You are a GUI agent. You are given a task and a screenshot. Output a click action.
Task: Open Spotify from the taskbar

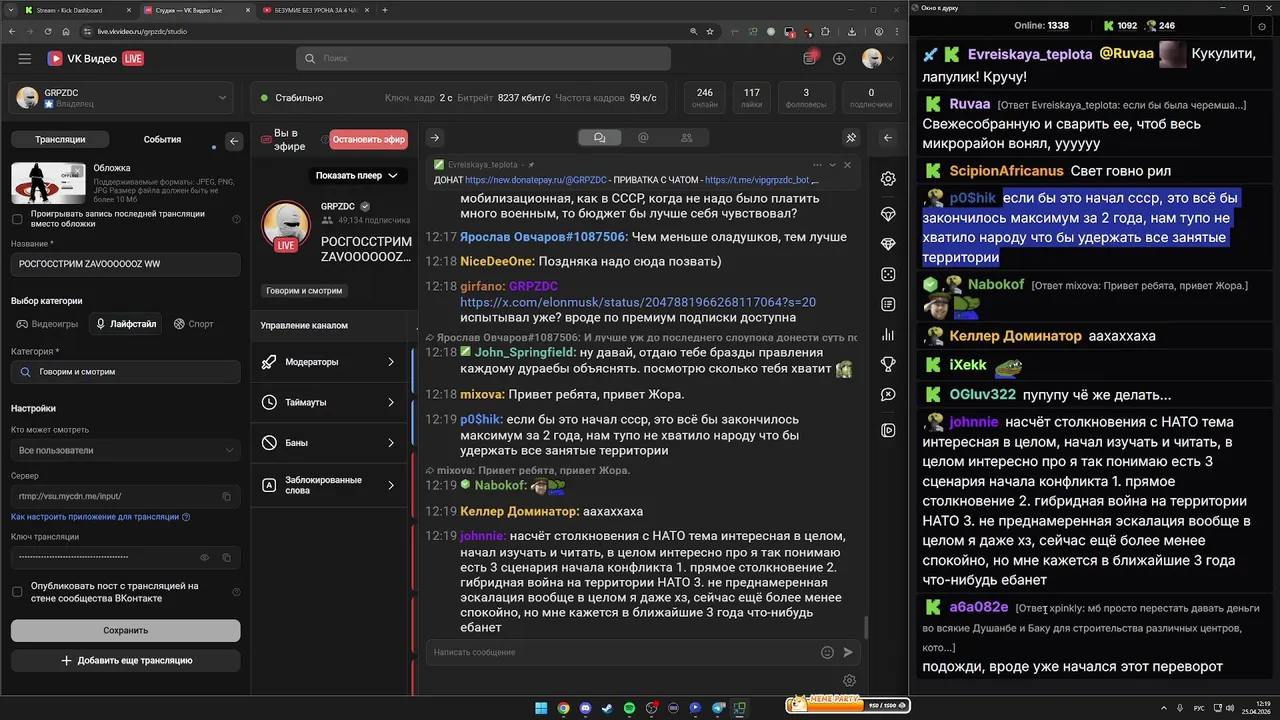[629, 708]
